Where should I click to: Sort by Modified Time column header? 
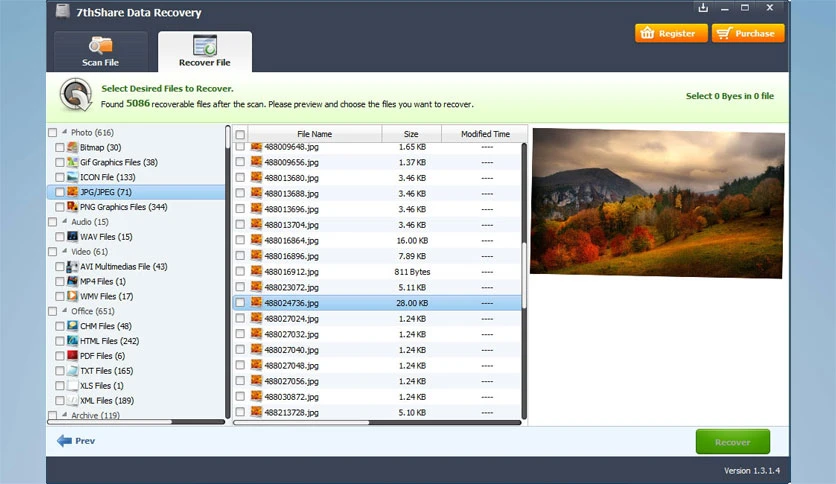(x=485, y=134)
